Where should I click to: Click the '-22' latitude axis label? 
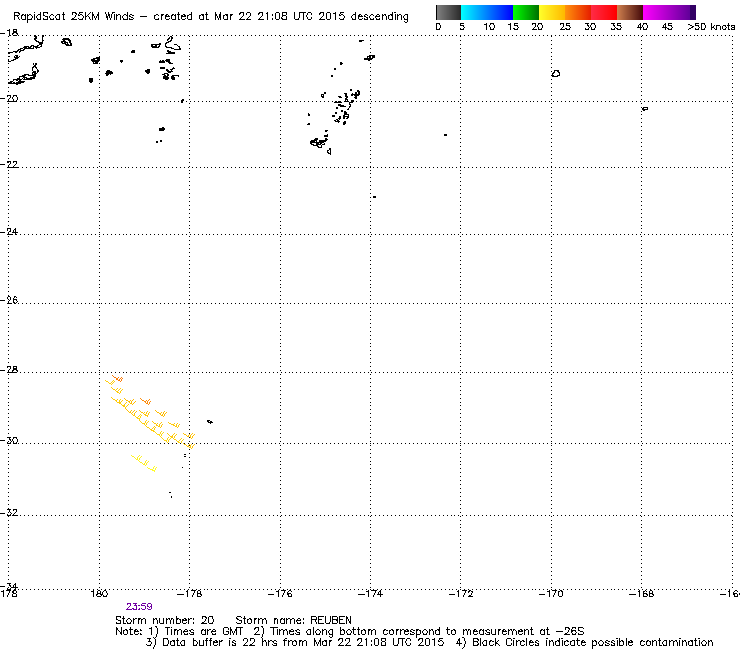click(9, 165)
